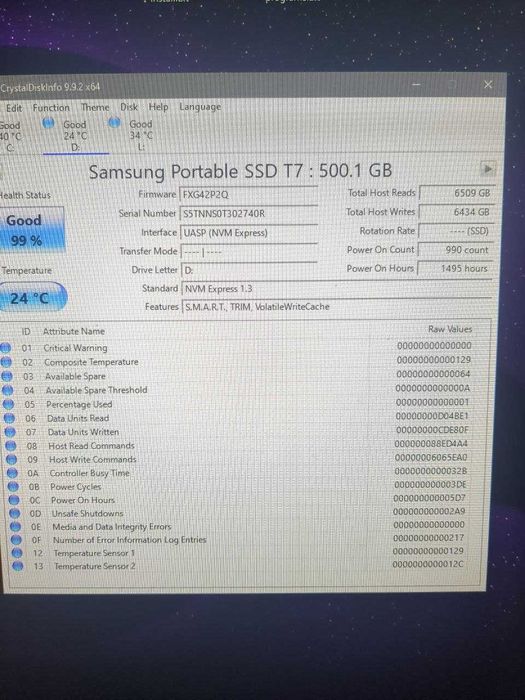This screenshot has width=525, height=700.
Task: Click status icon for Data Units Read row
Action: click(x=9, y=418)
